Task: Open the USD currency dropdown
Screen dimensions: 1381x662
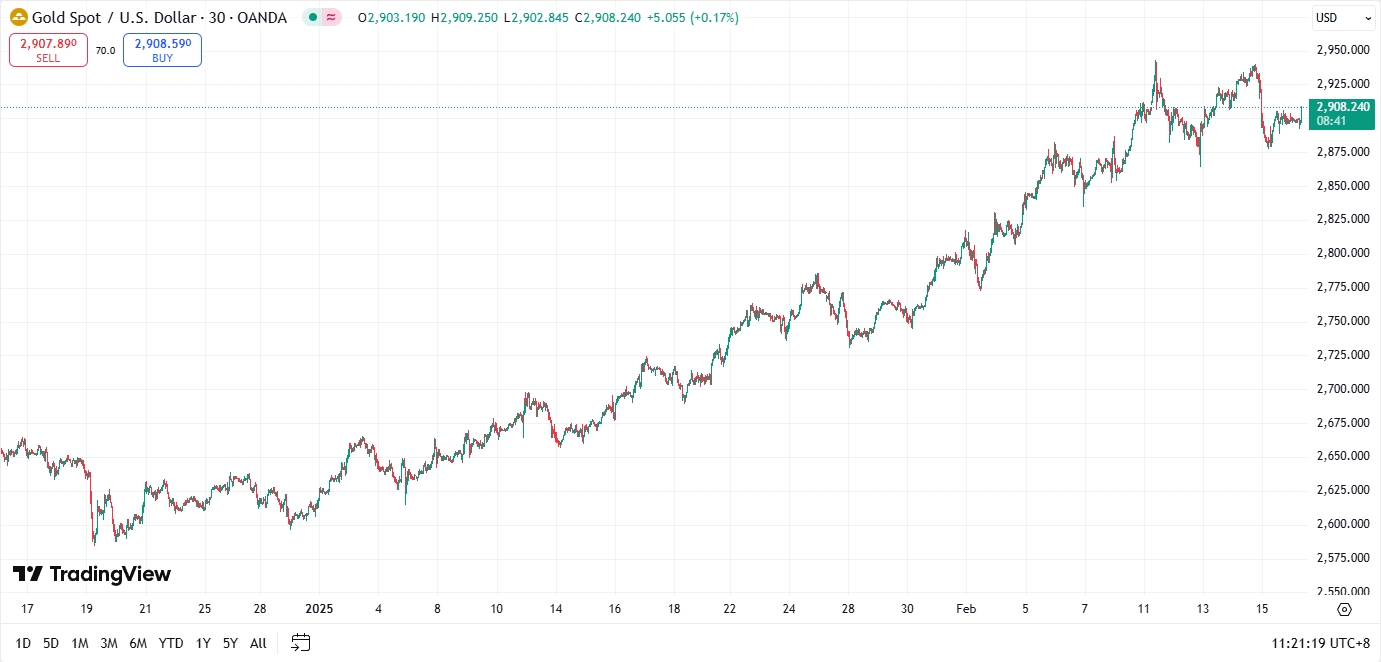Action: pyautogui.click(x=1343, y=18)
